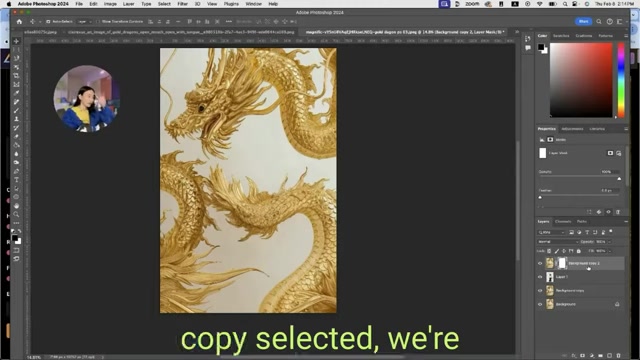Select the Hand tool
Screen dimensions: 640x360
coord(16,206)
